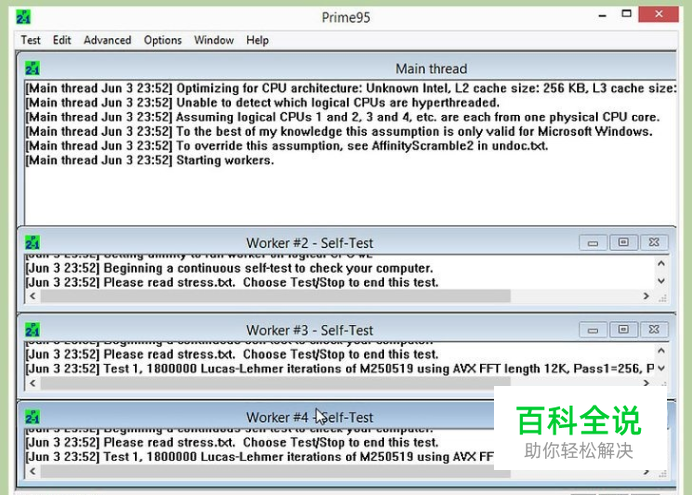Viewport: 692px width, 495px height.
Task: Click the 'Starting workers.' log line
Action: tap(150, 160)
